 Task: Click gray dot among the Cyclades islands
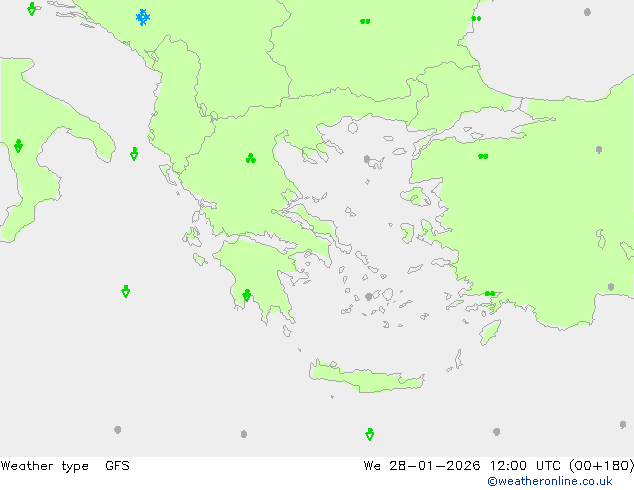pos(368,297)
